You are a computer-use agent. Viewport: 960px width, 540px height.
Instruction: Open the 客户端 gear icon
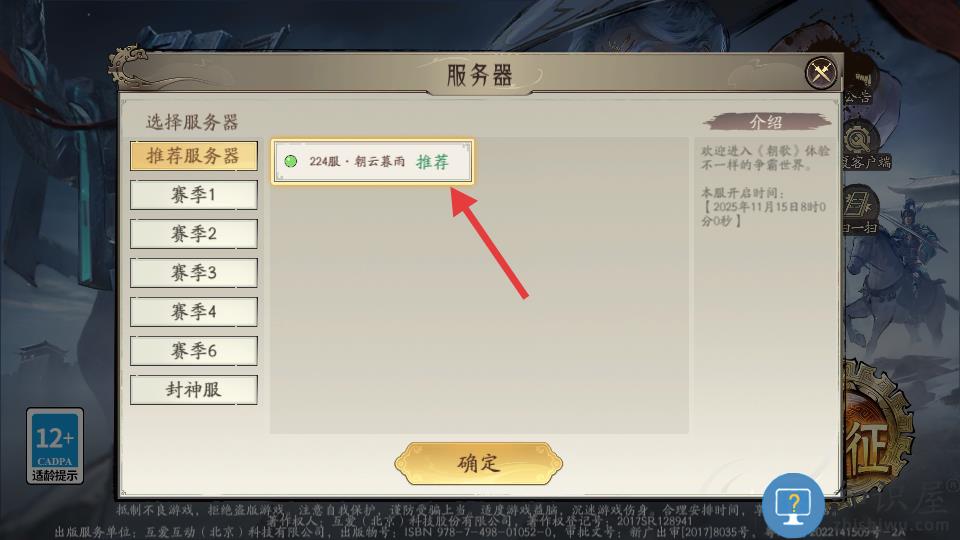[x=864, y=147]
